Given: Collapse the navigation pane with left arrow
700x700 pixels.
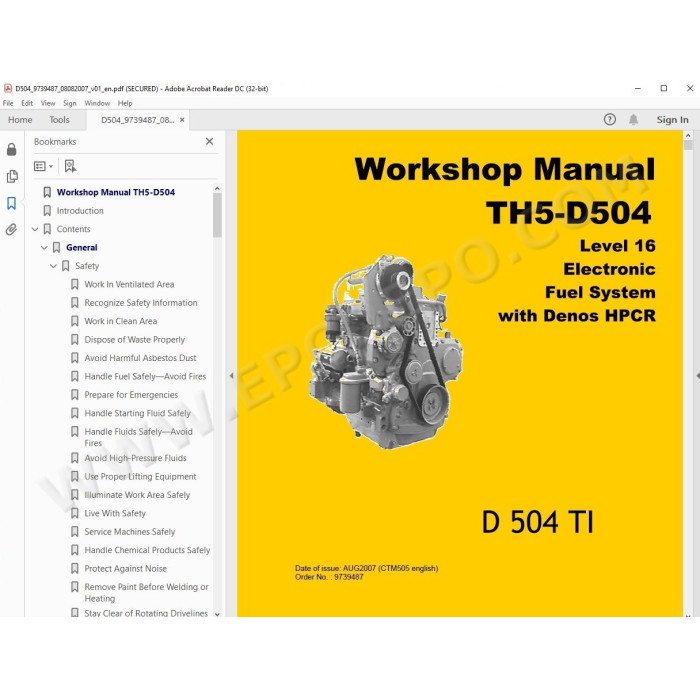Looking at the screenshot, I should [231, 376].
